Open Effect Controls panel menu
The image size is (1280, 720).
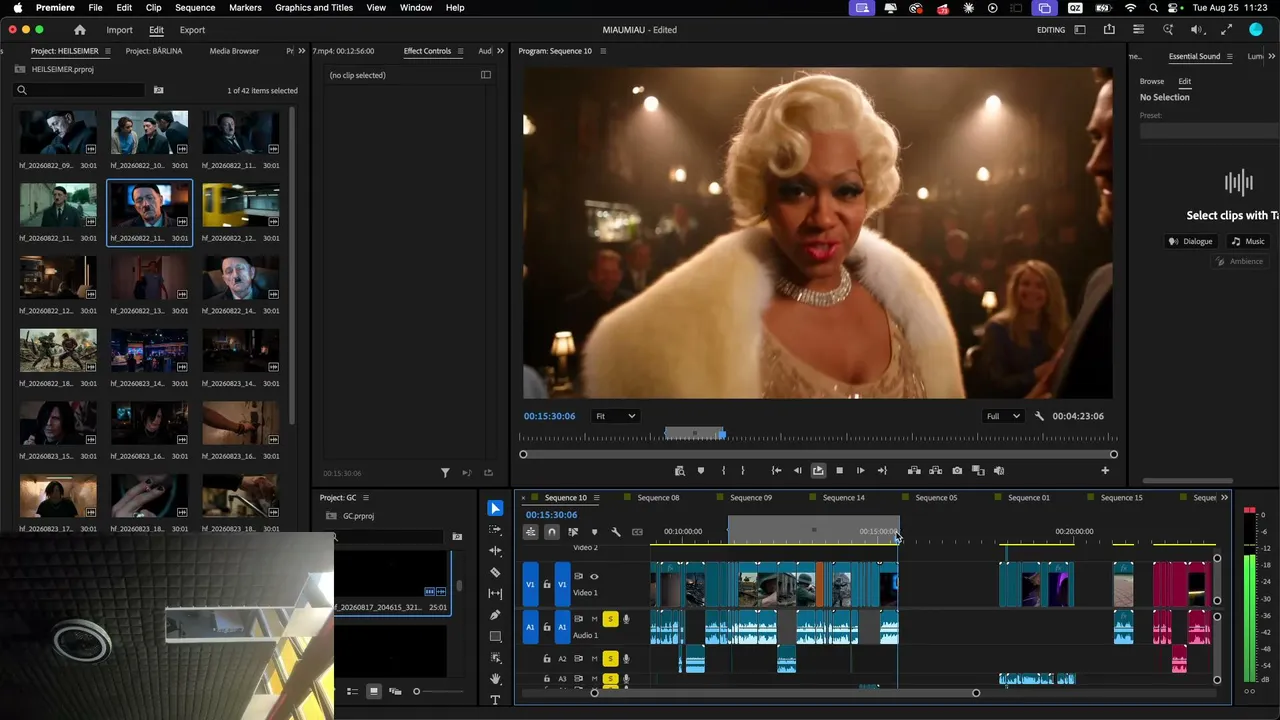click(461, 51)
